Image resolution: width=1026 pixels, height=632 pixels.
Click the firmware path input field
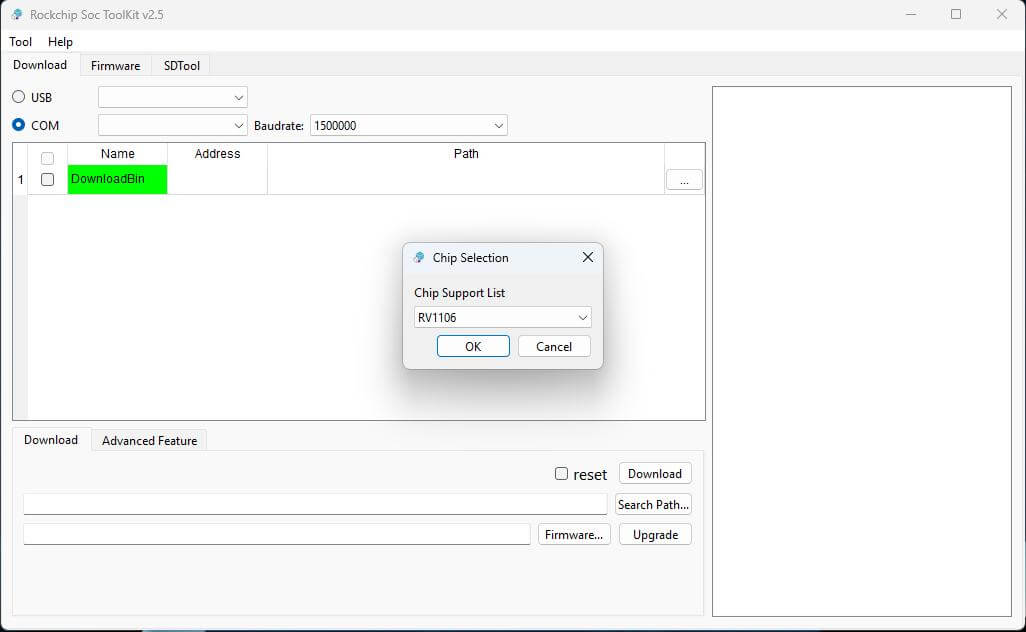[277, 535]
